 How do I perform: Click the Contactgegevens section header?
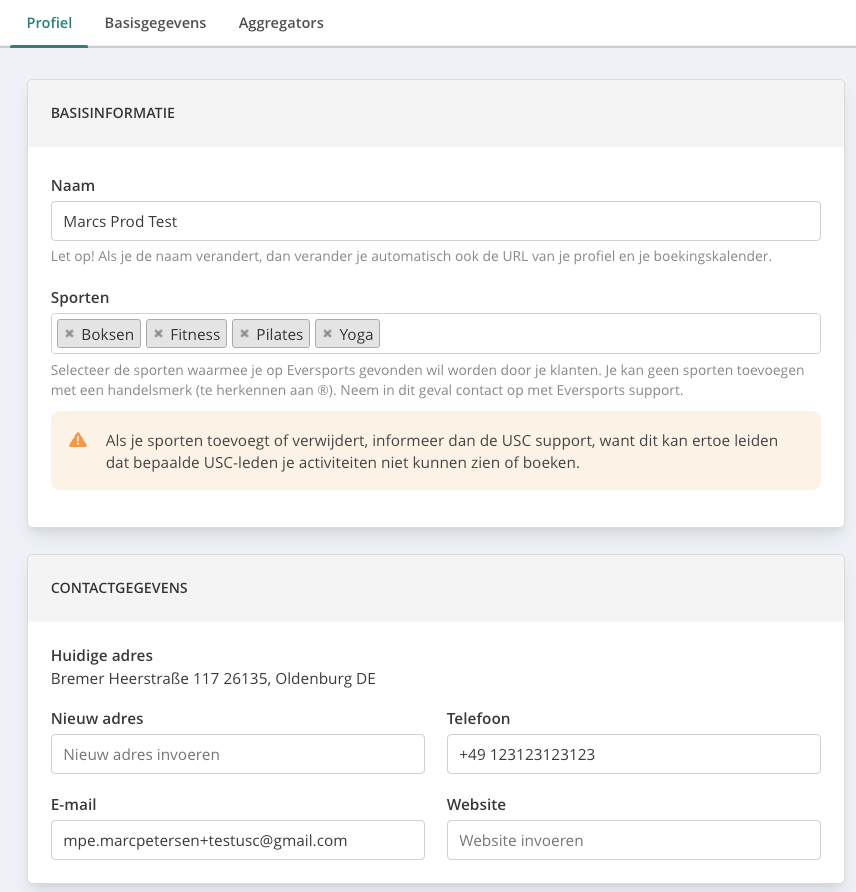[x=119, y=588]
